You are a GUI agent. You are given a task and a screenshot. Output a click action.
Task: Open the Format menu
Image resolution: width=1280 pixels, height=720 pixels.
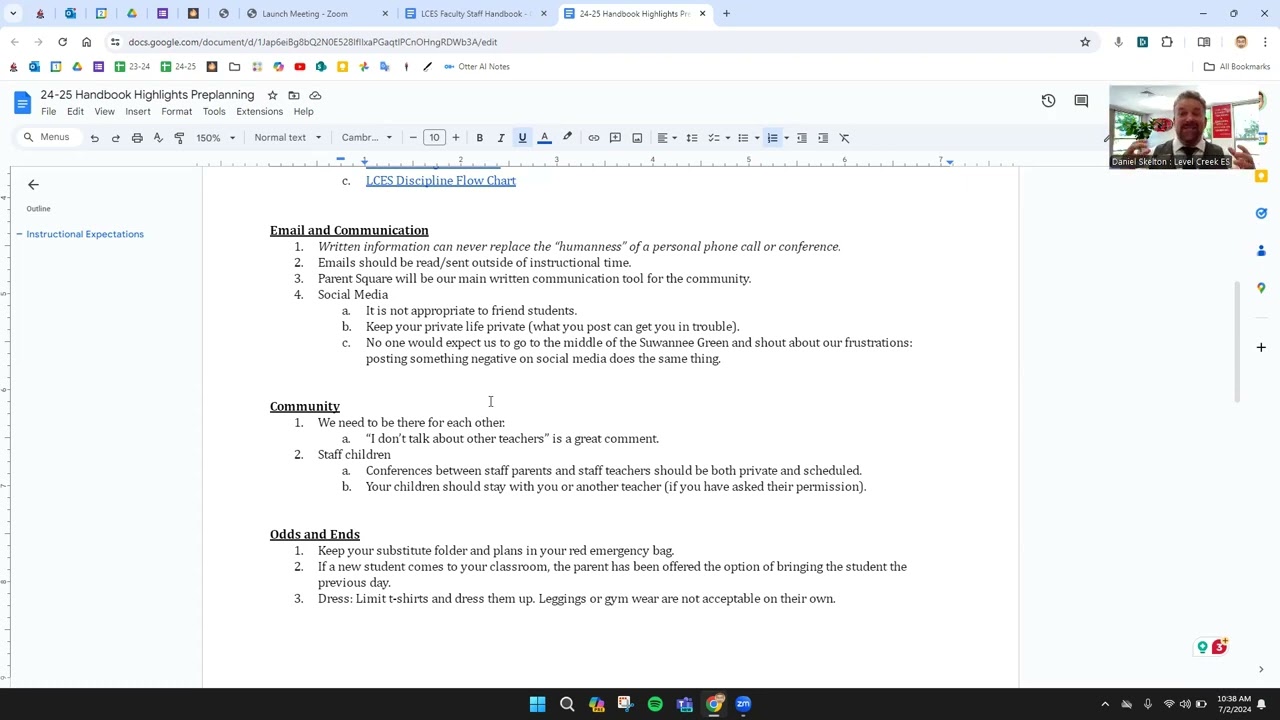[176, 112]
